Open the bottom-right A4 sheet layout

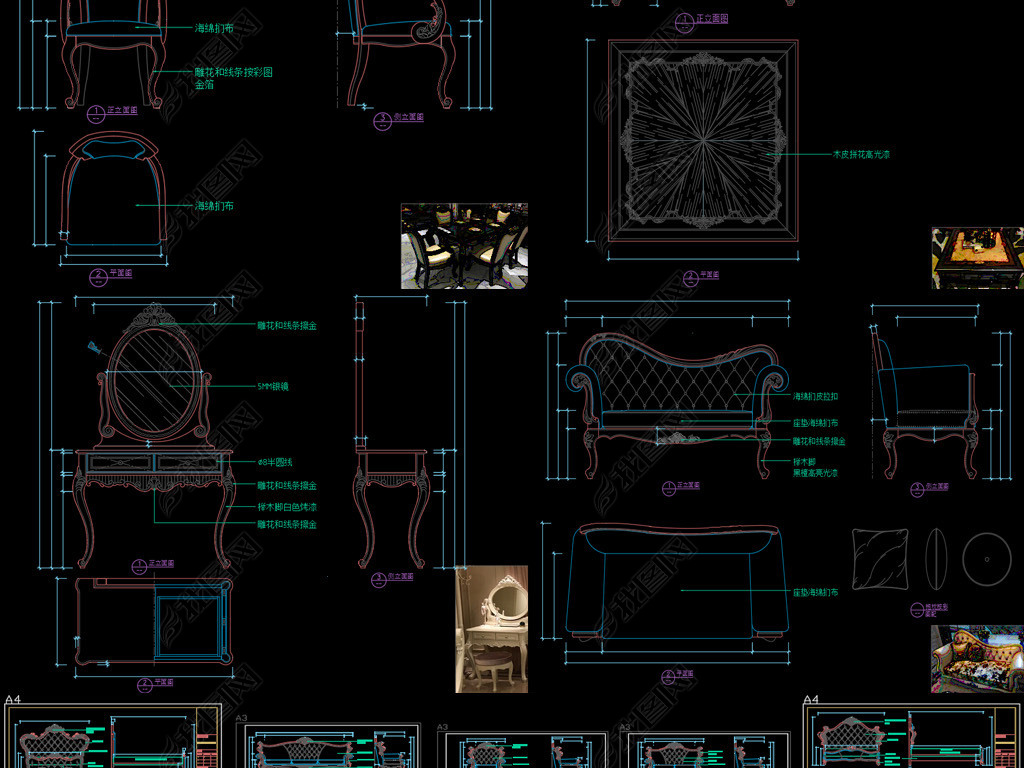point(908,737)
